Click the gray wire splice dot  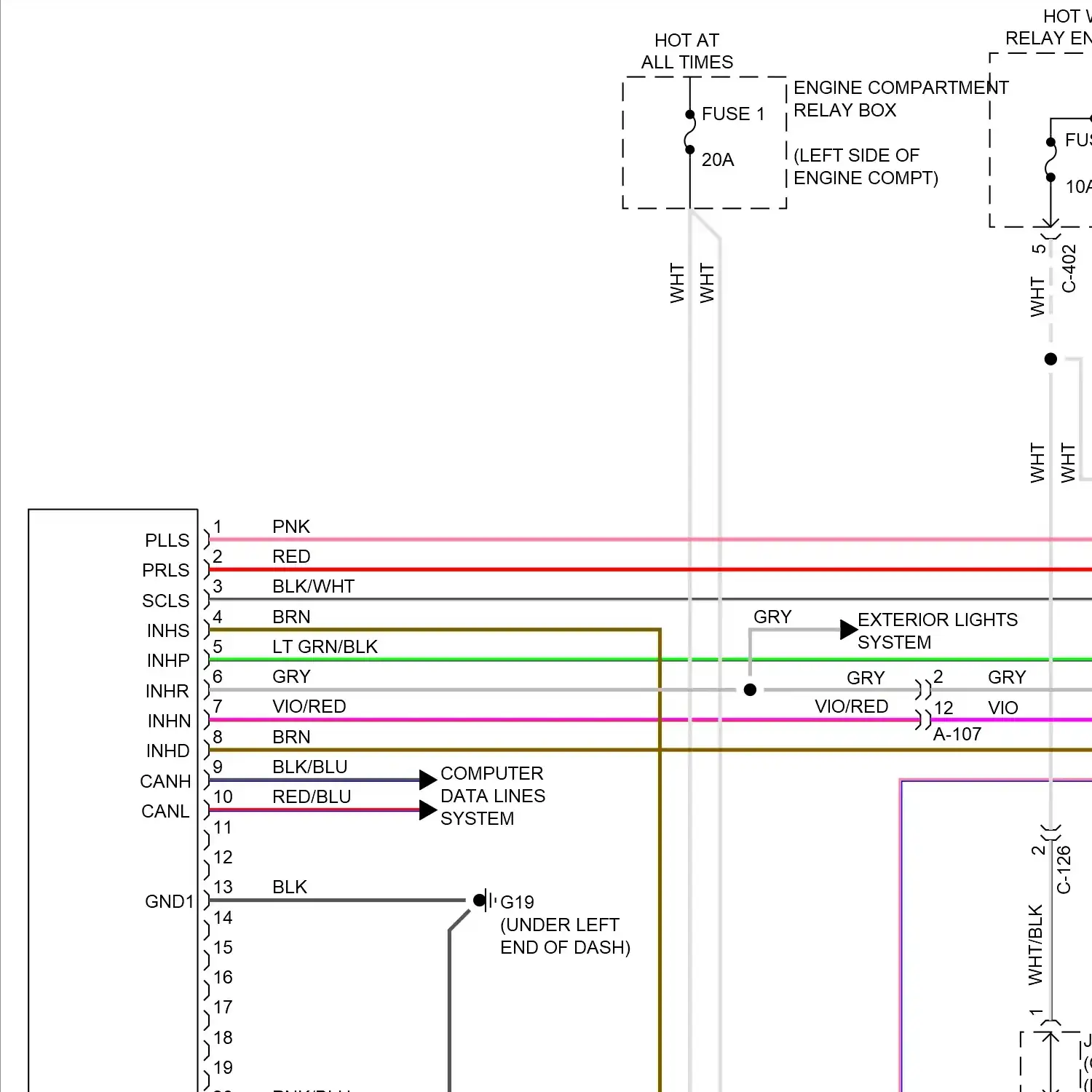click(x=750, y=689)
